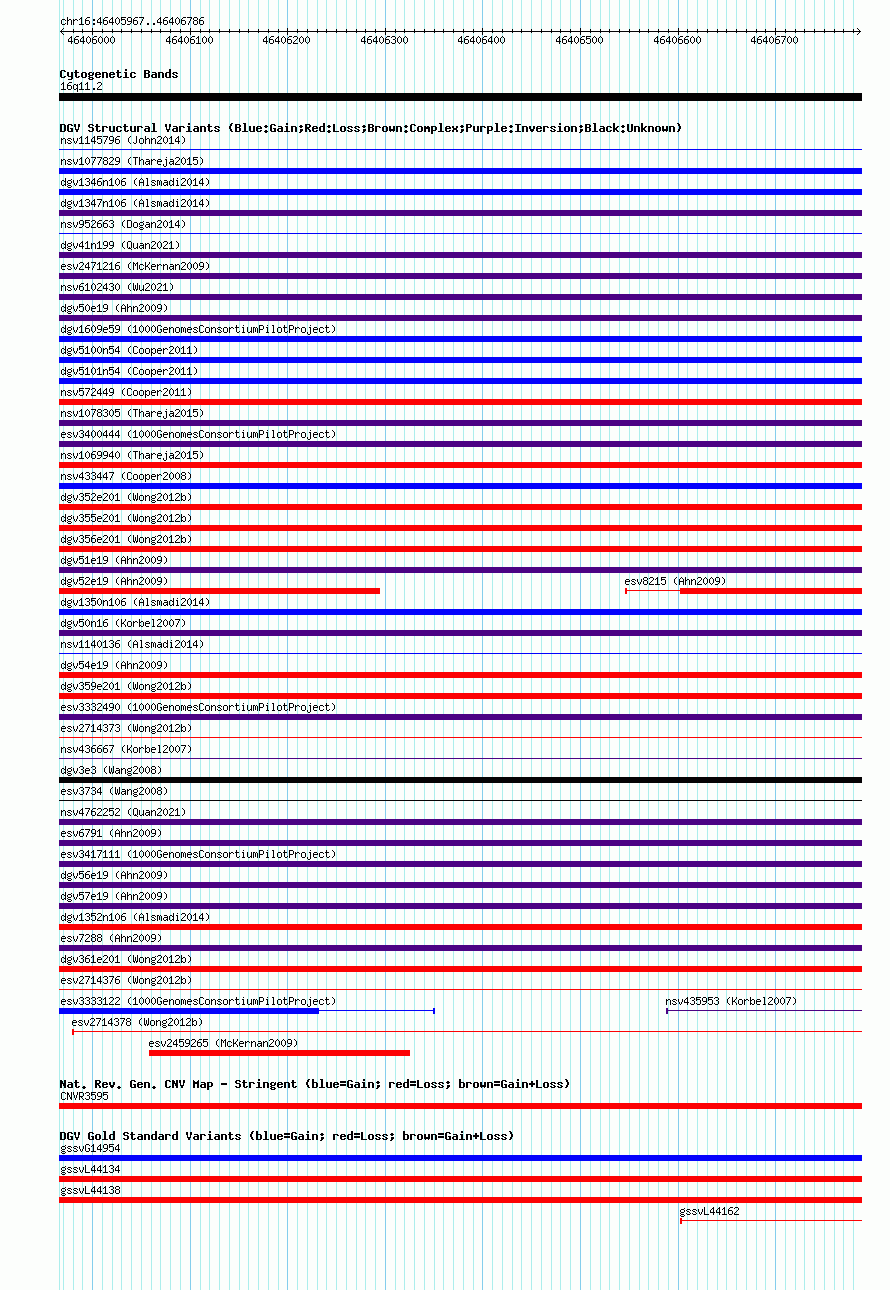Click the DGV Structural Variants track title
The width and height of the screenshot is (890, 1290).
pos(371,128)
